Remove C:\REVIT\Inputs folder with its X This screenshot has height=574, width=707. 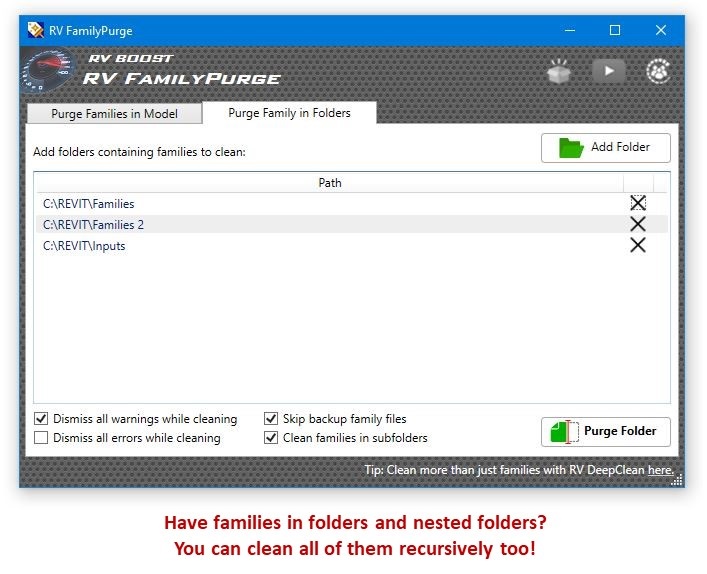pos(638,245)
